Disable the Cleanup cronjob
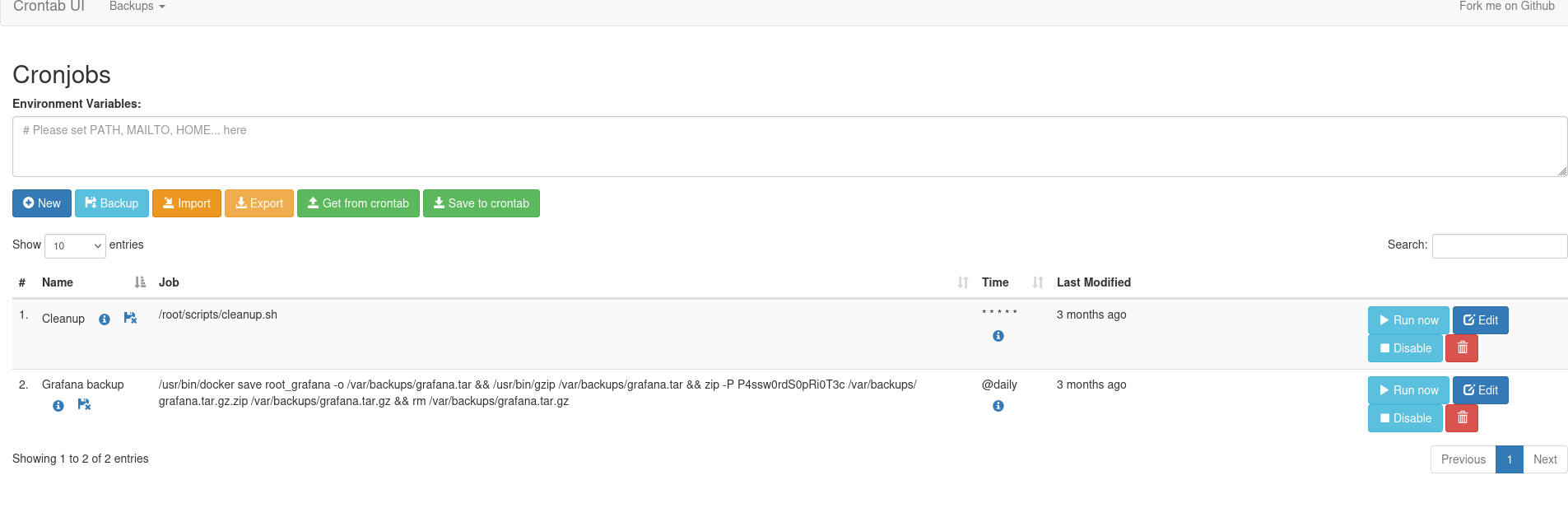Image resolution: width=1568 pixels, height=508 pixels. pos(1405,348)
